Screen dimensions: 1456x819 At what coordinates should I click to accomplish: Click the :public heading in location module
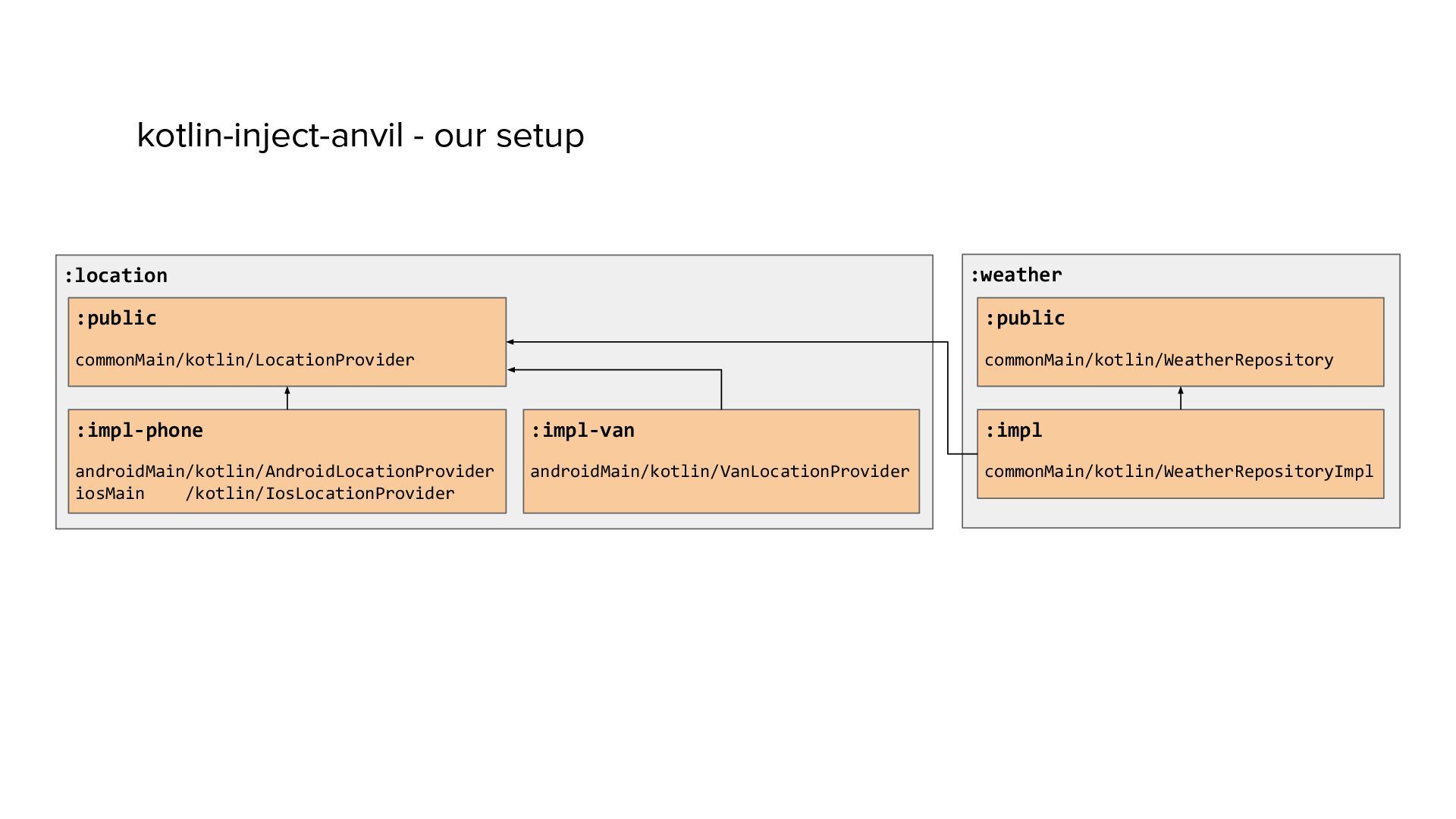click(116, 318)
